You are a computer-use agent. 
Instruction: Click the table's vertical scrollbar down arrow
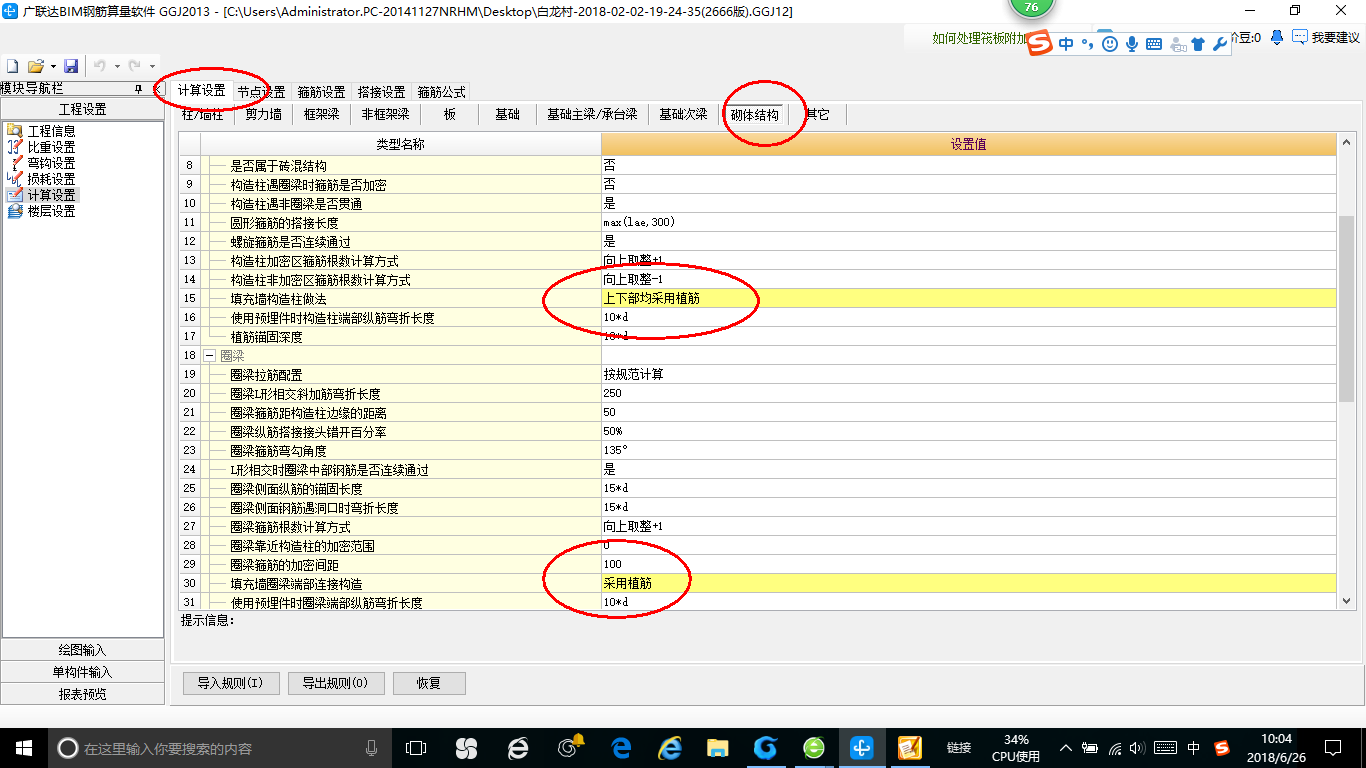(1346, 601)
